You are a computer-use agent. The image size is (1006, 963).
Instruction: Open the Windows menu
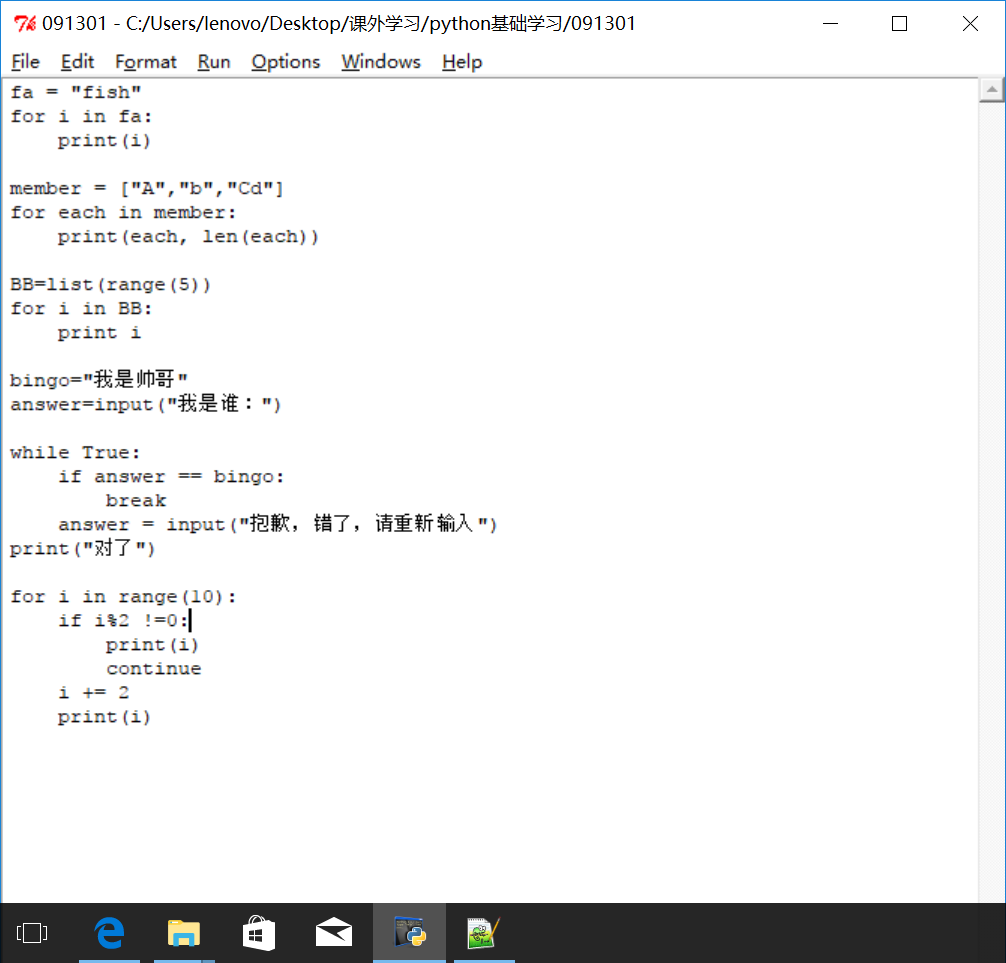point(381,62)
